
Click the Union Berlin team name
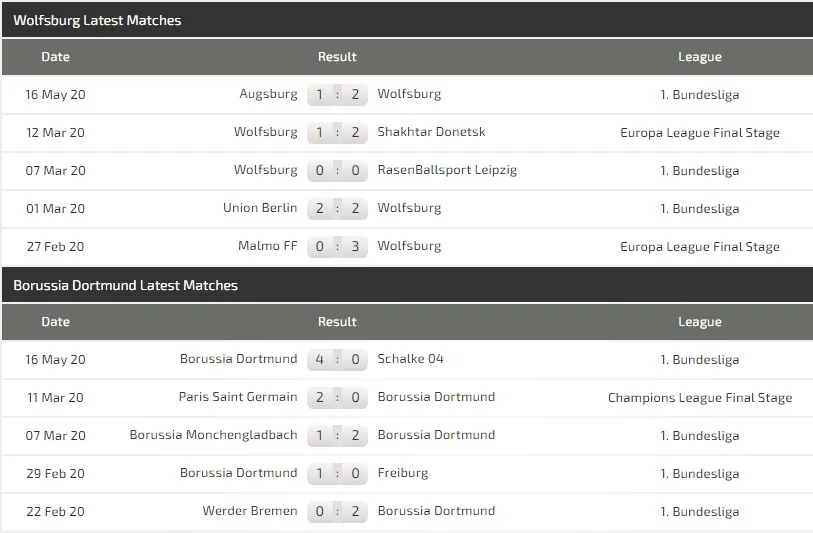(x=260, y=208)
